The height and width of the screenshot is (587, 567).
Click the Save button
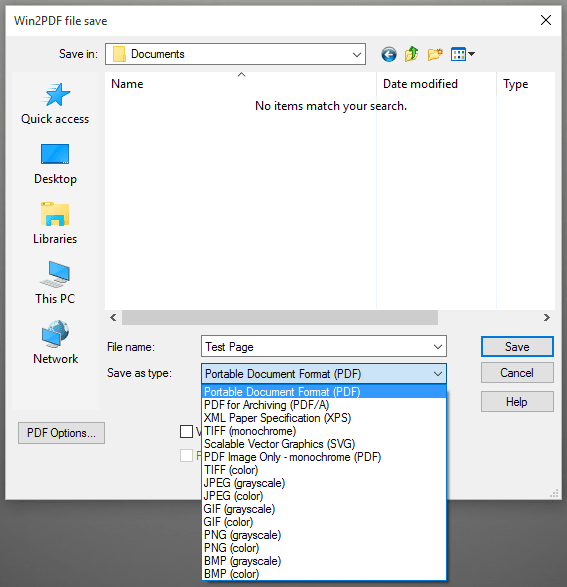point(517,347)
